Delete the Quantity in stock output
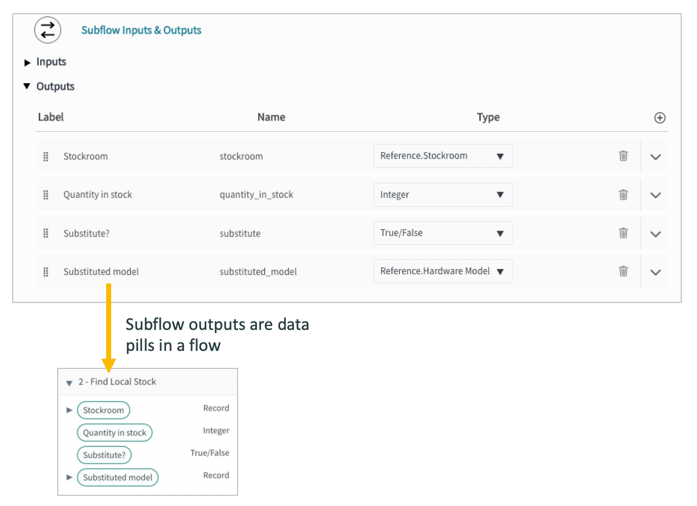The image size is (697, 506). tap(623, 195)
